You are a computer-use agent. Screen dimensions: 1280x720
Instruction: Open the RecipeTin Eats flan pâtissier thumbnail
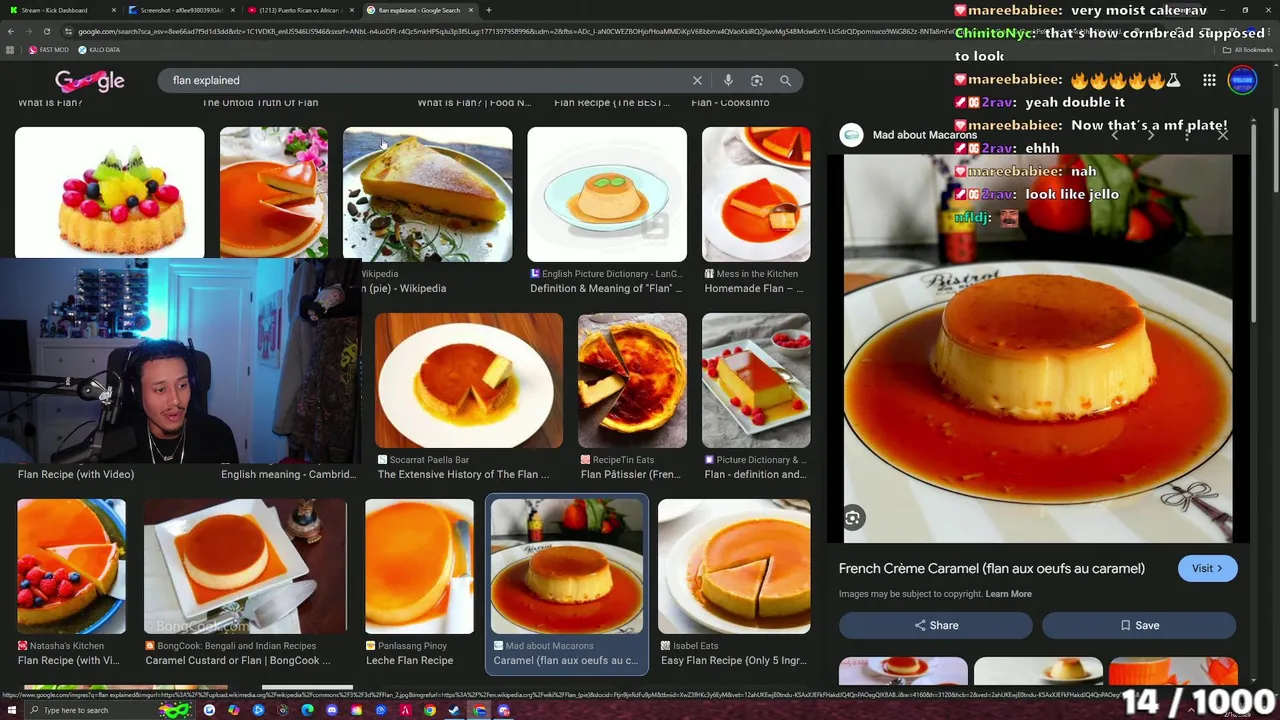coord(632,380)
